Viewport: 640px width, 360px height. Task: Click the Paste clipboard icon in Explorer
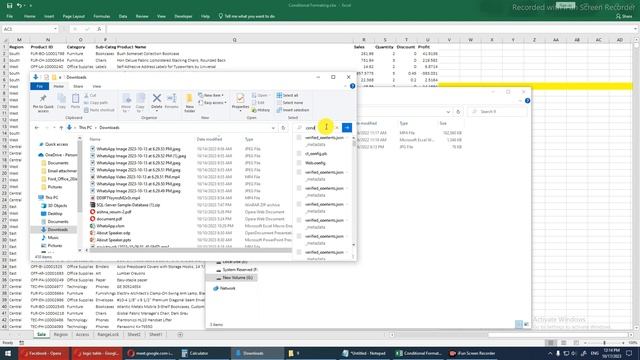click(76, 98)
